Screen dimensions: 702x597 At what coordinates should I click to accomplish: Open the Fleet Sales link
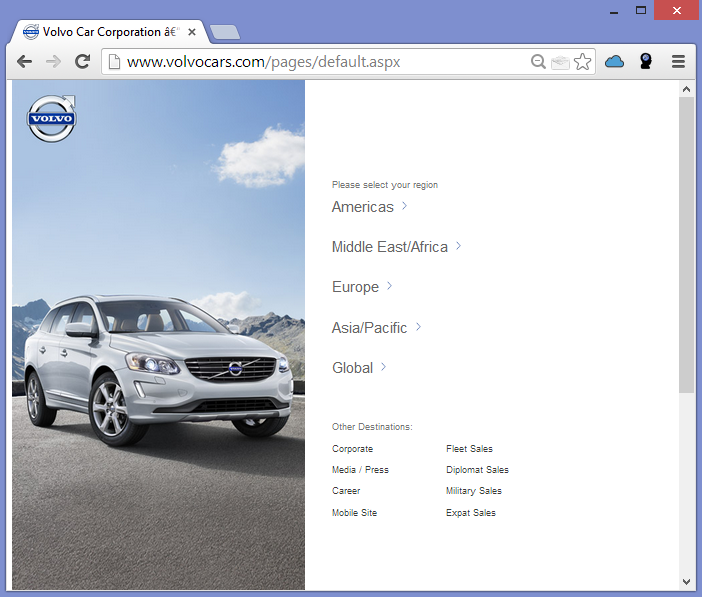(470, 449)
